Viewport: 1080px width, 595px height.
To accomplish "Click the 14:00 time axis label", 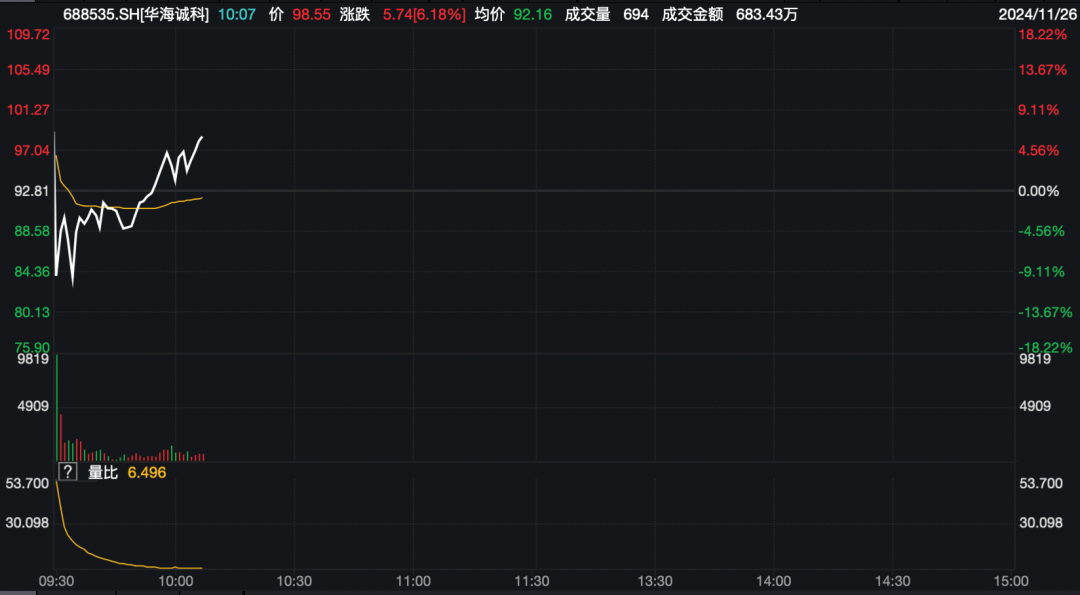I will (773, 581).
